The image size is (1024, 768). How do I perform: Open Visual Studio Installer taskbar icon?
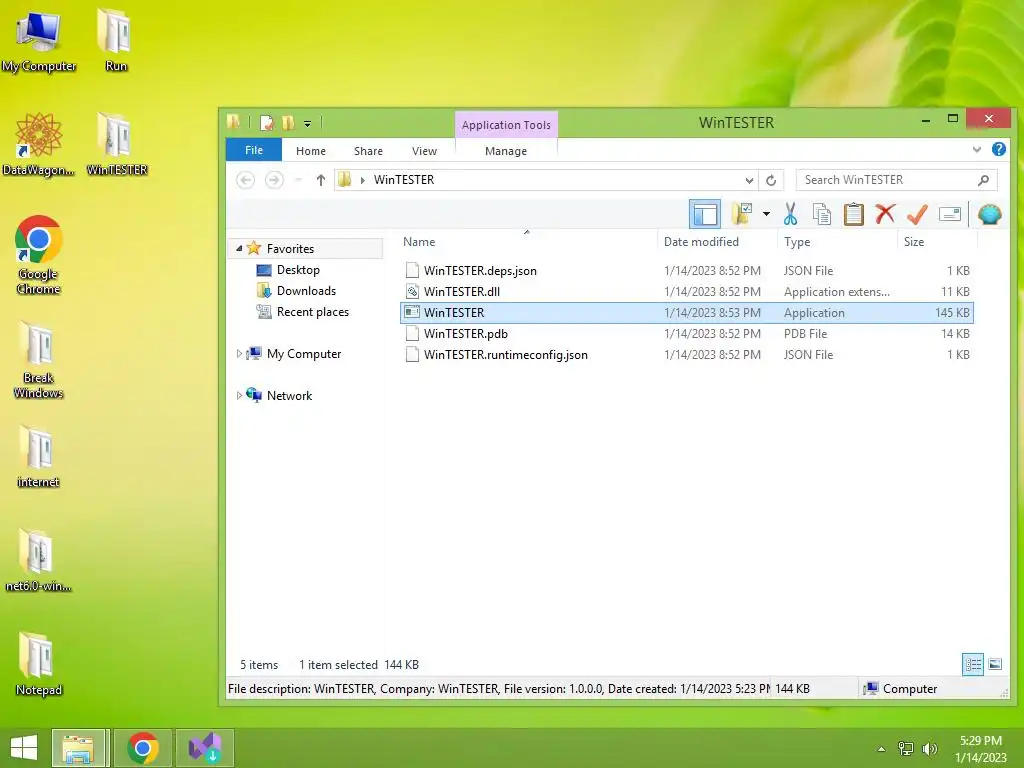tap(205, 748)
